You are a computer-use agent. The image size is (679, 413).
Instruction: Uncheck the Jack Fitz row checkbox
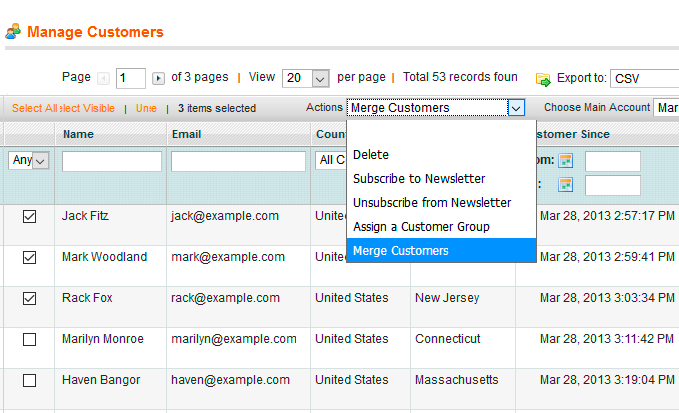coord(29,216)
